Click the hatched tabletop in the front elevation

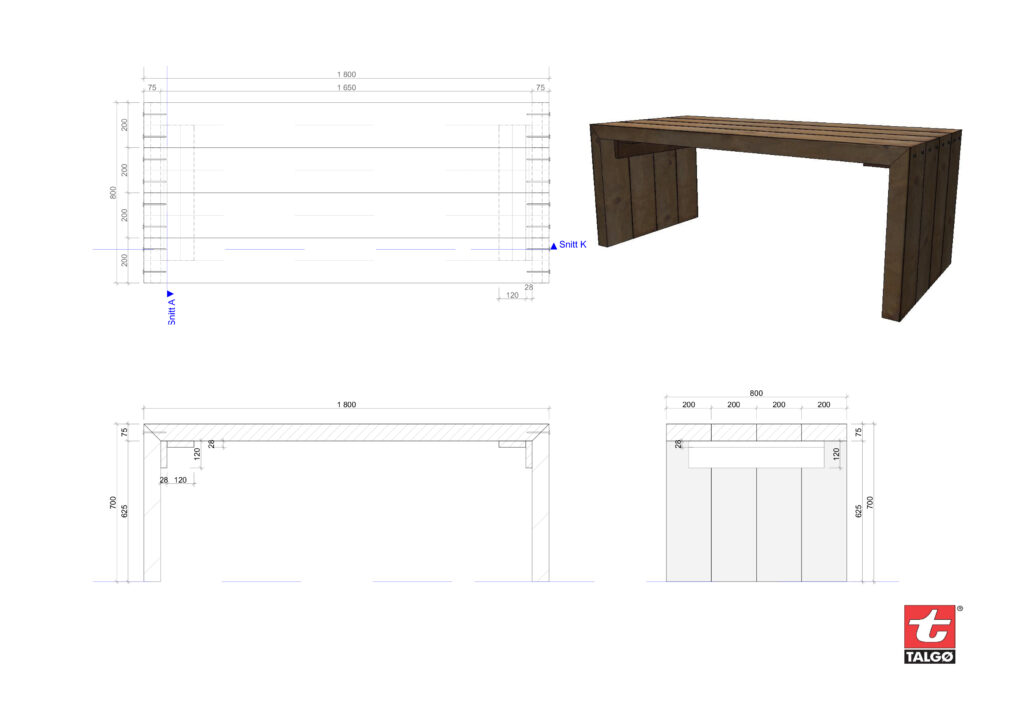click(x=346, y=431)
